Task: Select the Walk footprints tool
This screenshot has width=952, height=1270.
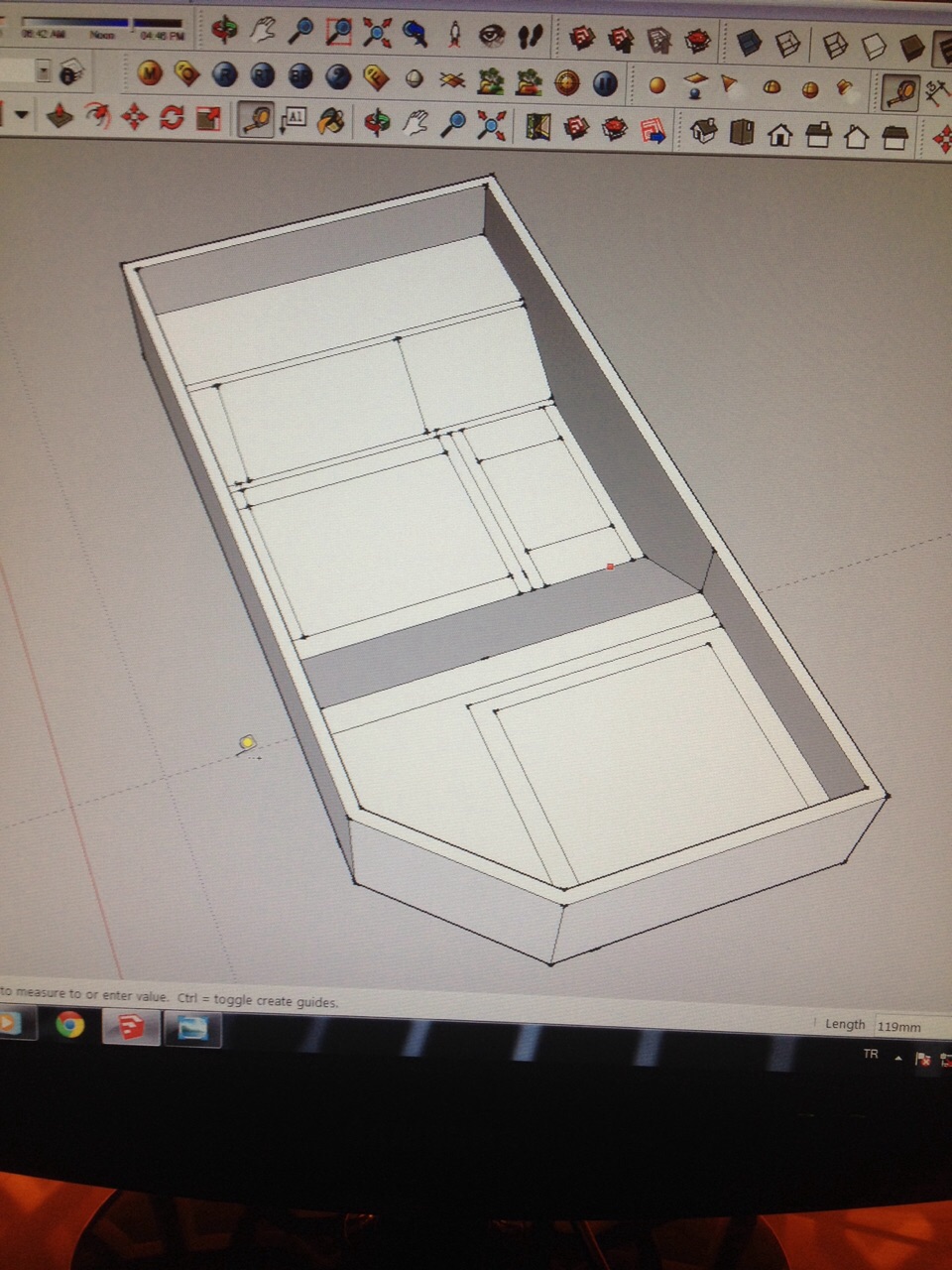Action: 533,37
